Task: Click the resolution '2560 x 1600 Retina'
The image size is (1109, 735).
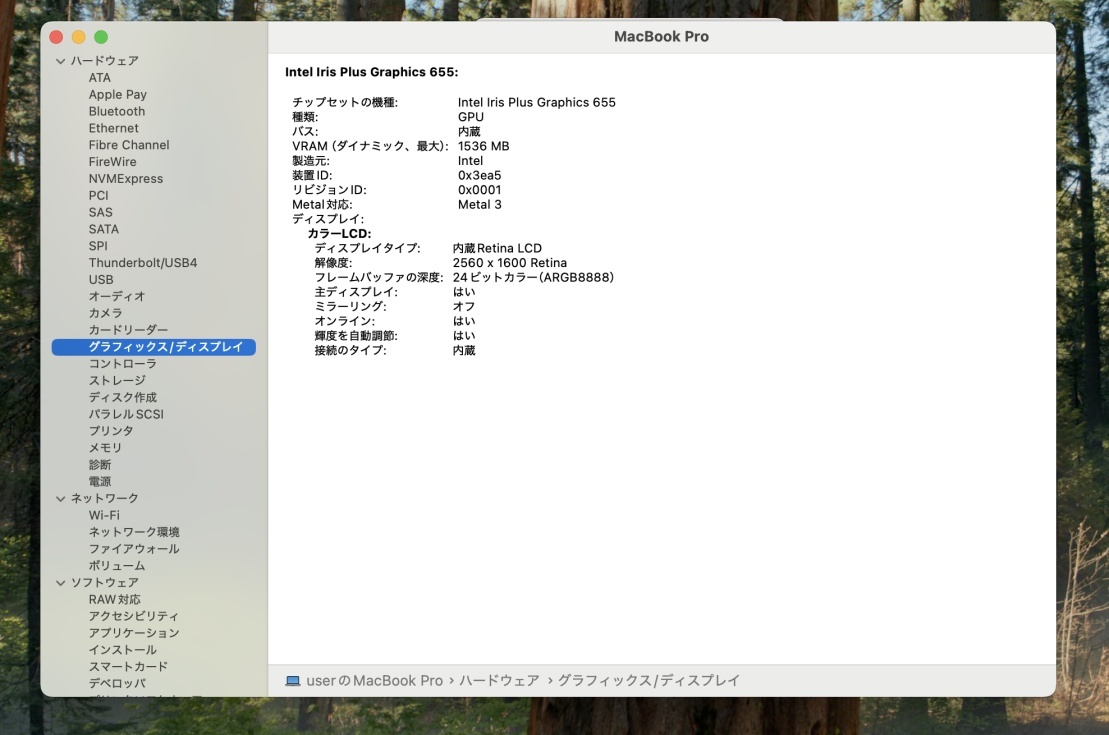Action: point(509,263)
